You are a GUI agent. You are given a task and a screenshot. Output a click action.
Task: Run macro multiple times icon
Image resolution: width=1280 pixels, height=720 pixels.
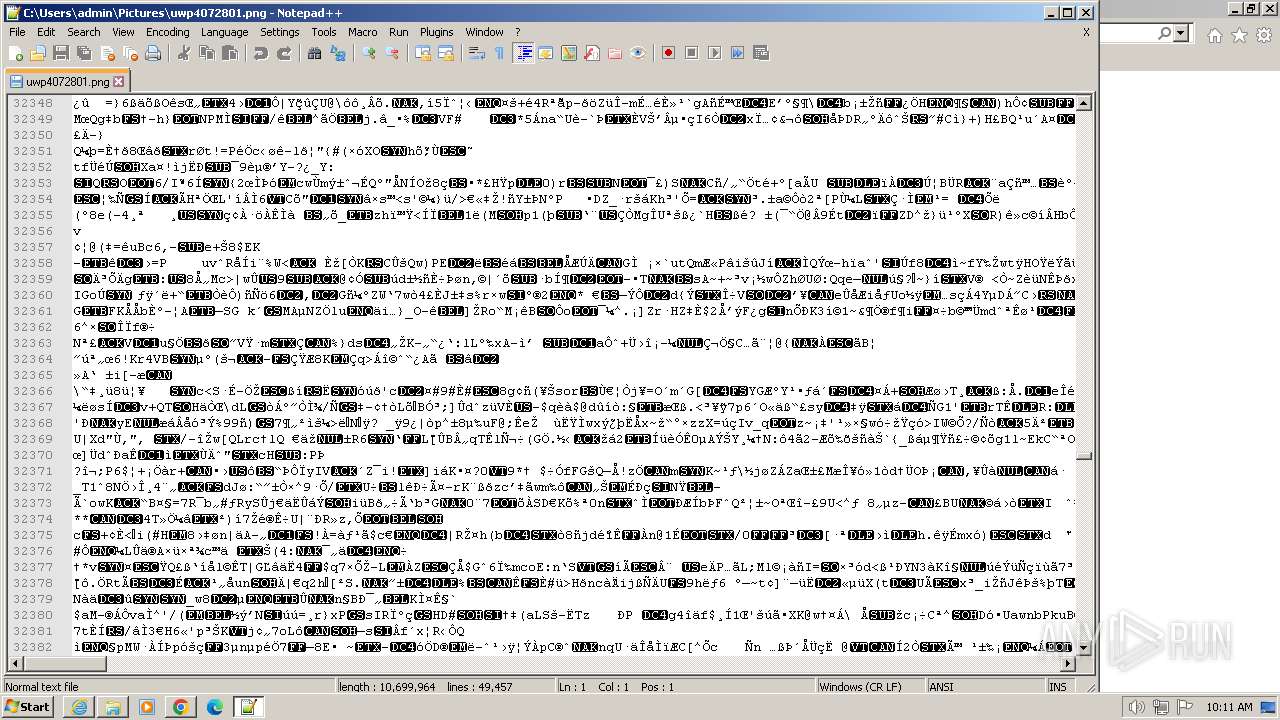(x=737, y=53)
